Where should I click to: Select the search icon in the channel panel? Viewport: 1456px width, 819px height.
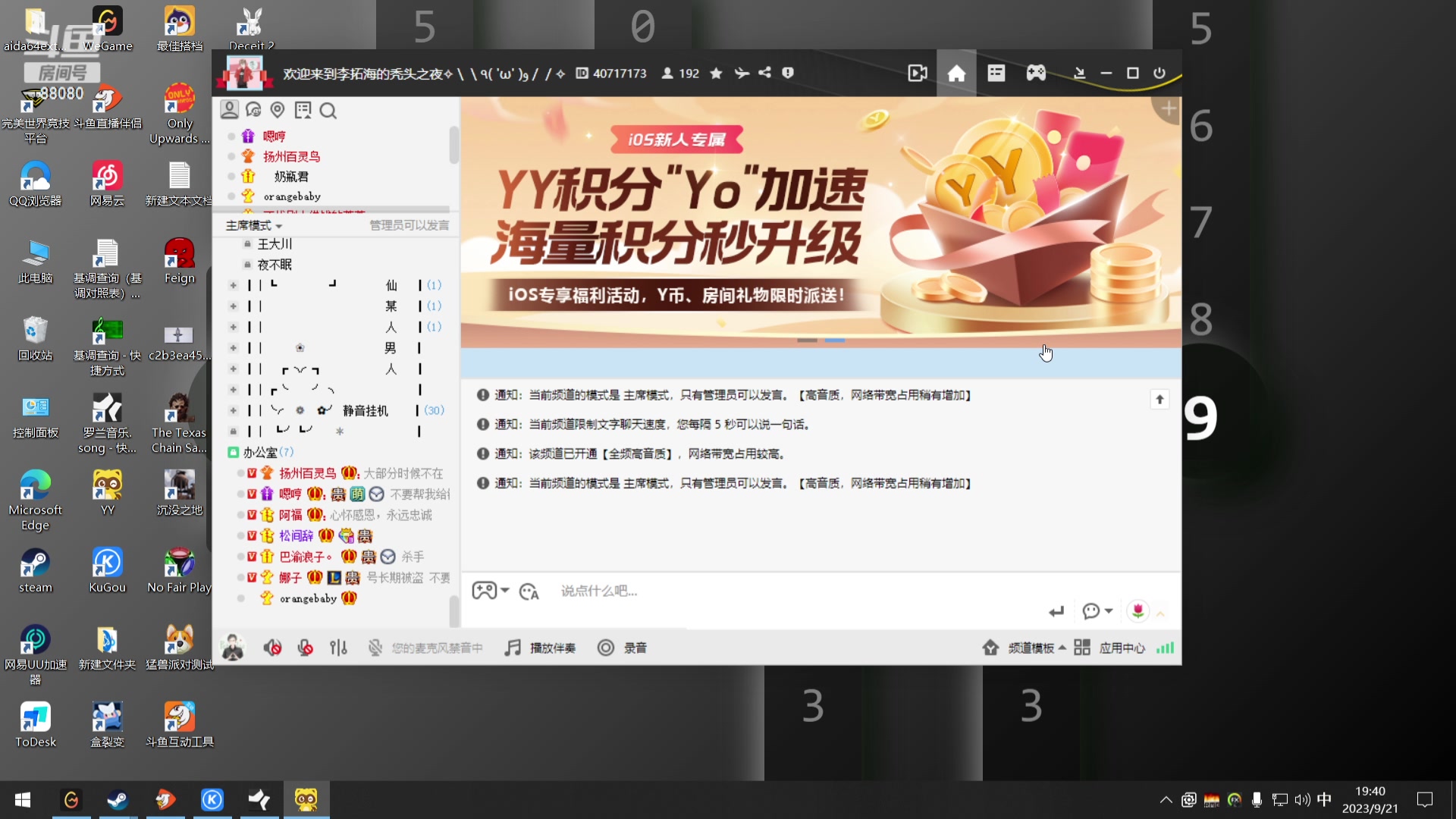click(328, 110)
